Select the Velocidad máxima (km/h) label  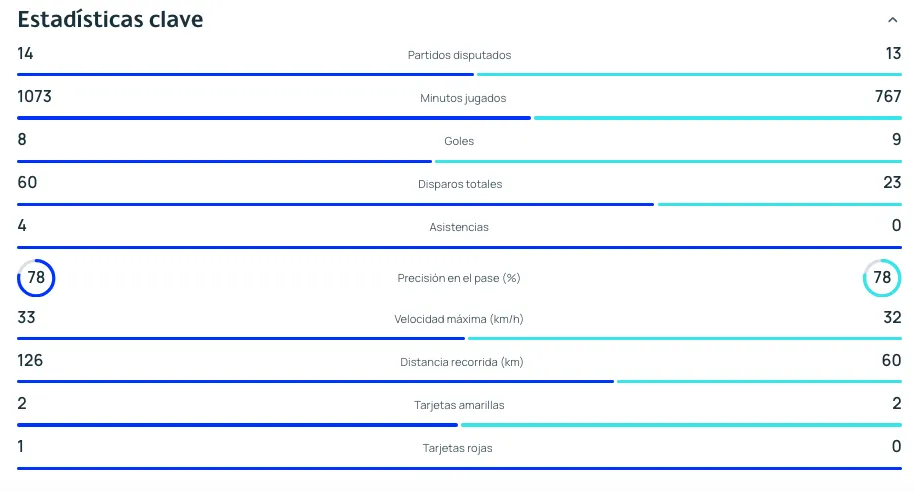click(459, 320)
